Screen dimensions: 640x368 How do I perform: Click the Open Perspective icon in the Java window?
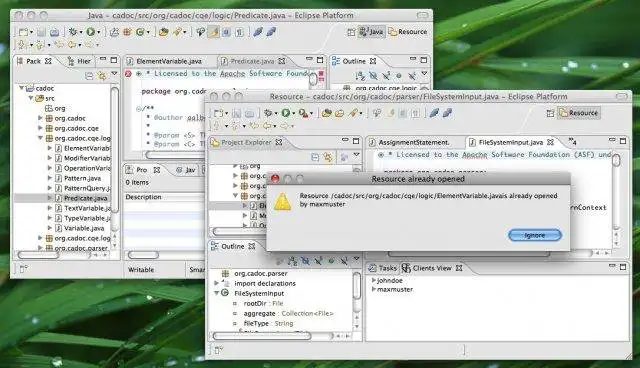coord(351,31)
